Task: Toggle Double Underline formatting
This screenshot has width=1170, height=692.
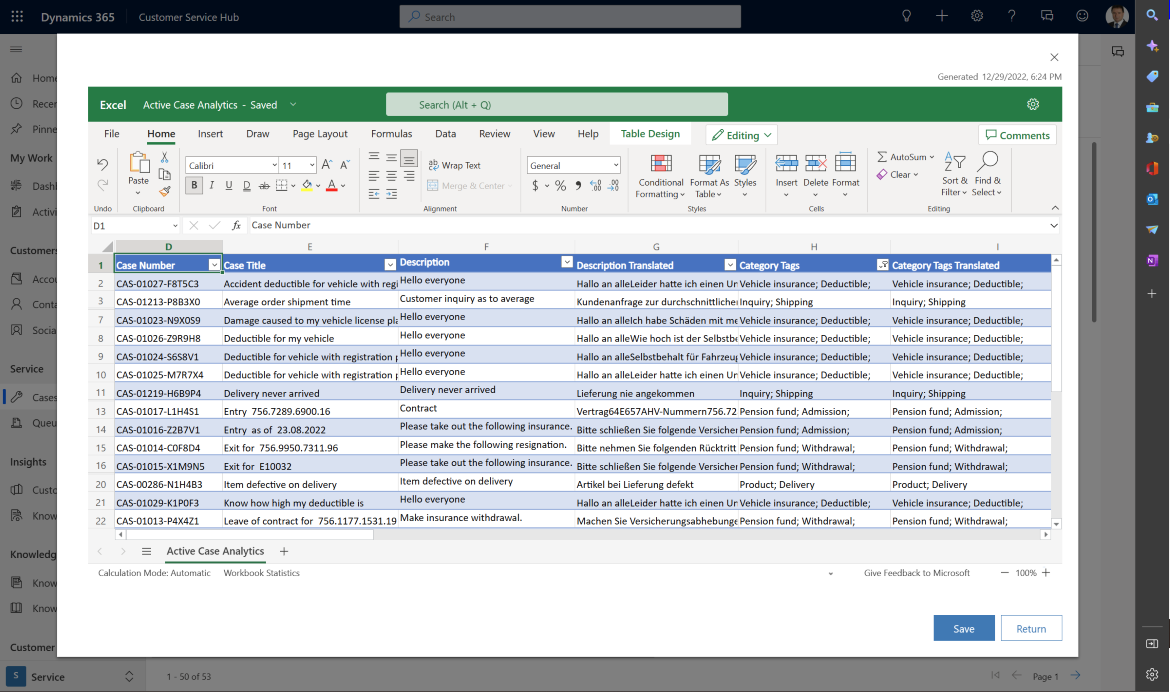Action: coord(246,185)
